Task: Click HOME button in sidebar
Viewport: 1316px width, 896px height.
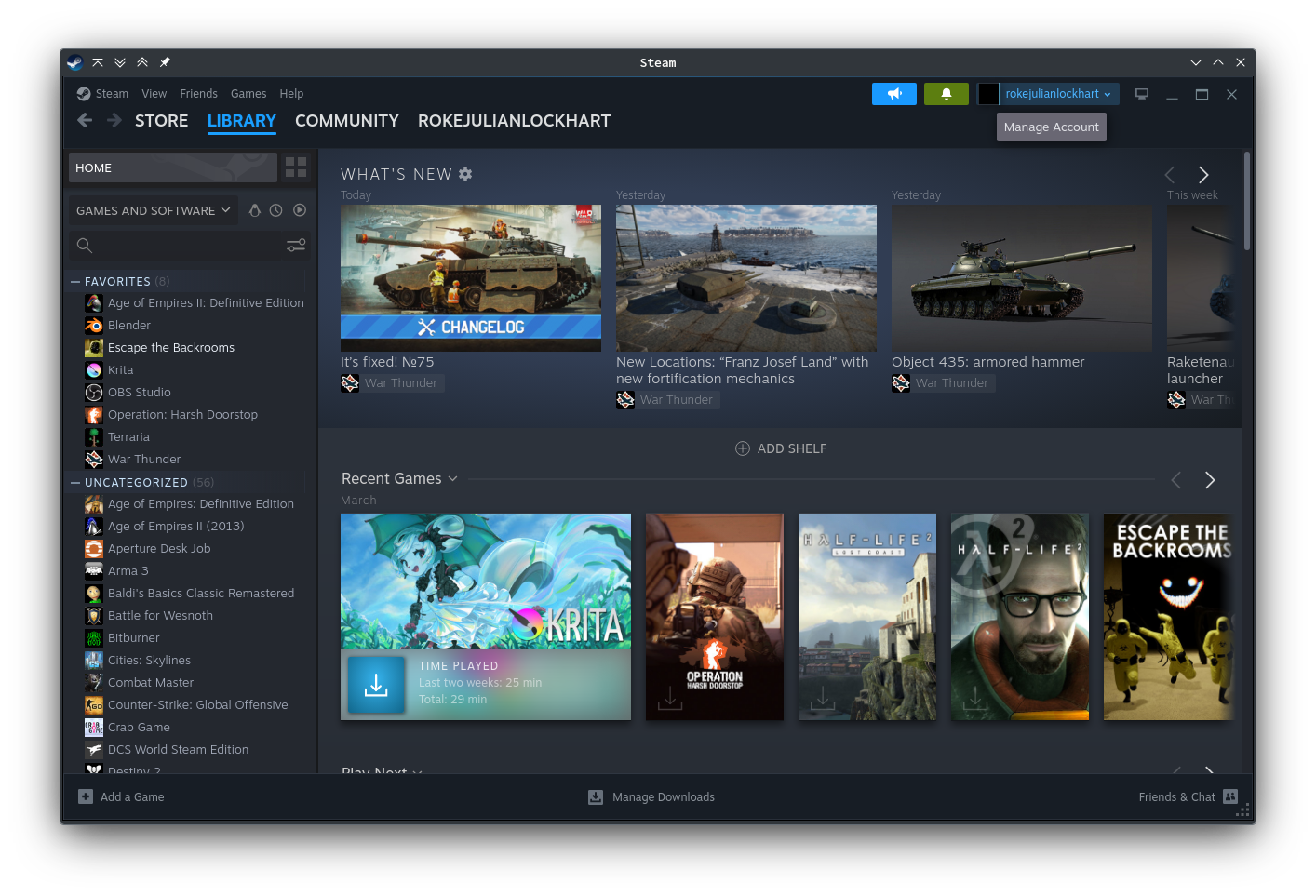Action: (173, 167)
